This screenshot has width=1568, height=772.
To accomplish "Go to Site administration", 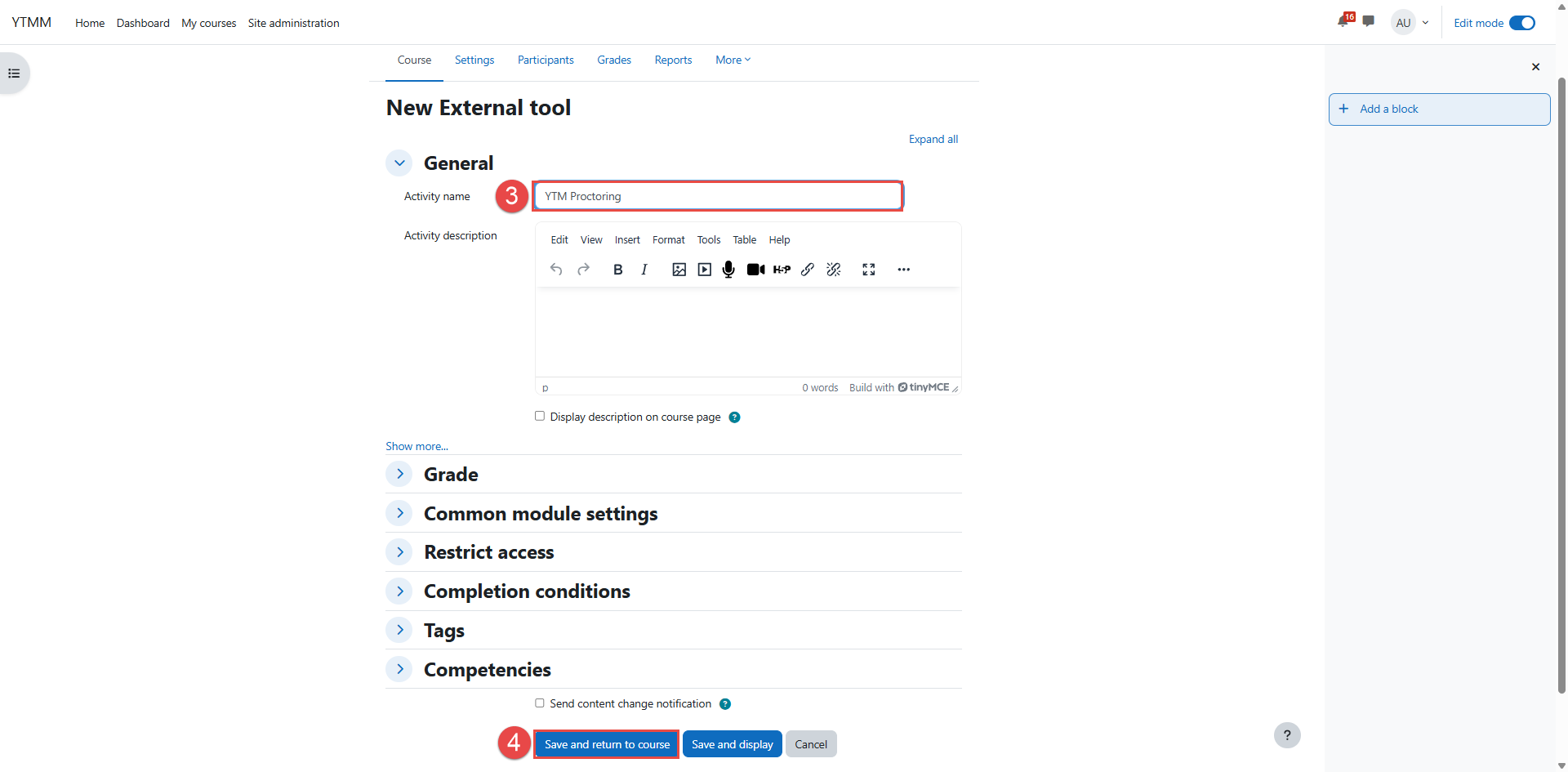I will coord(294,23).
